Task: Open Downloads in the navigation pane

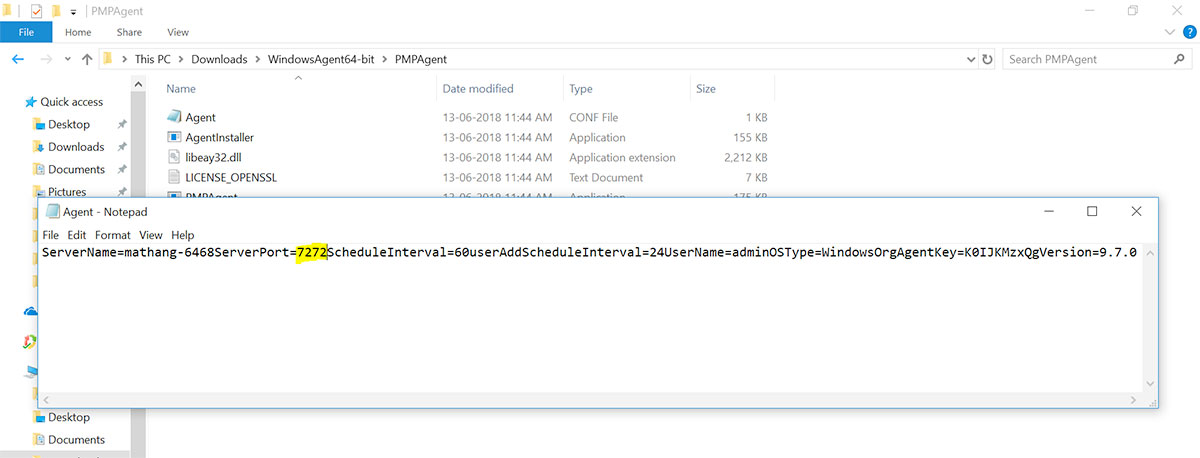Action: tap(76, 147)
